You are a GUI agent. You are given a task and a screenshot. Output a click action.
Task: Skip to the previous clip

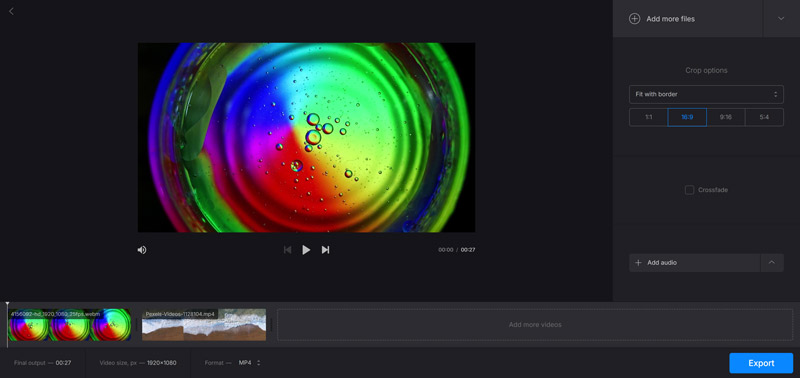point(287,250)
